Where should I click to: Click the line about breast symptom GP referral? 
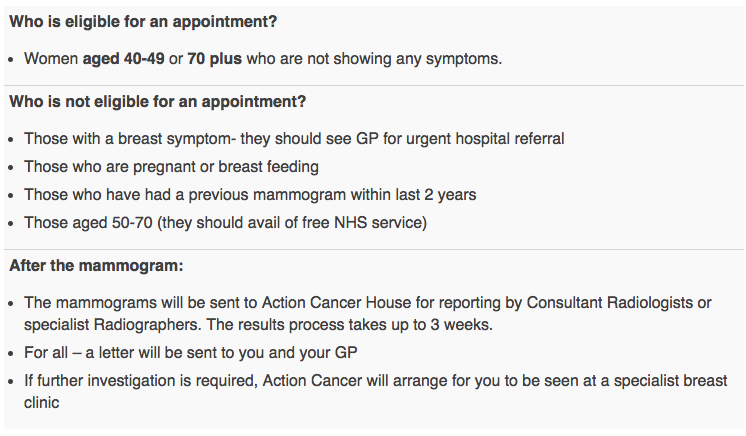click(x=294, y=139)
